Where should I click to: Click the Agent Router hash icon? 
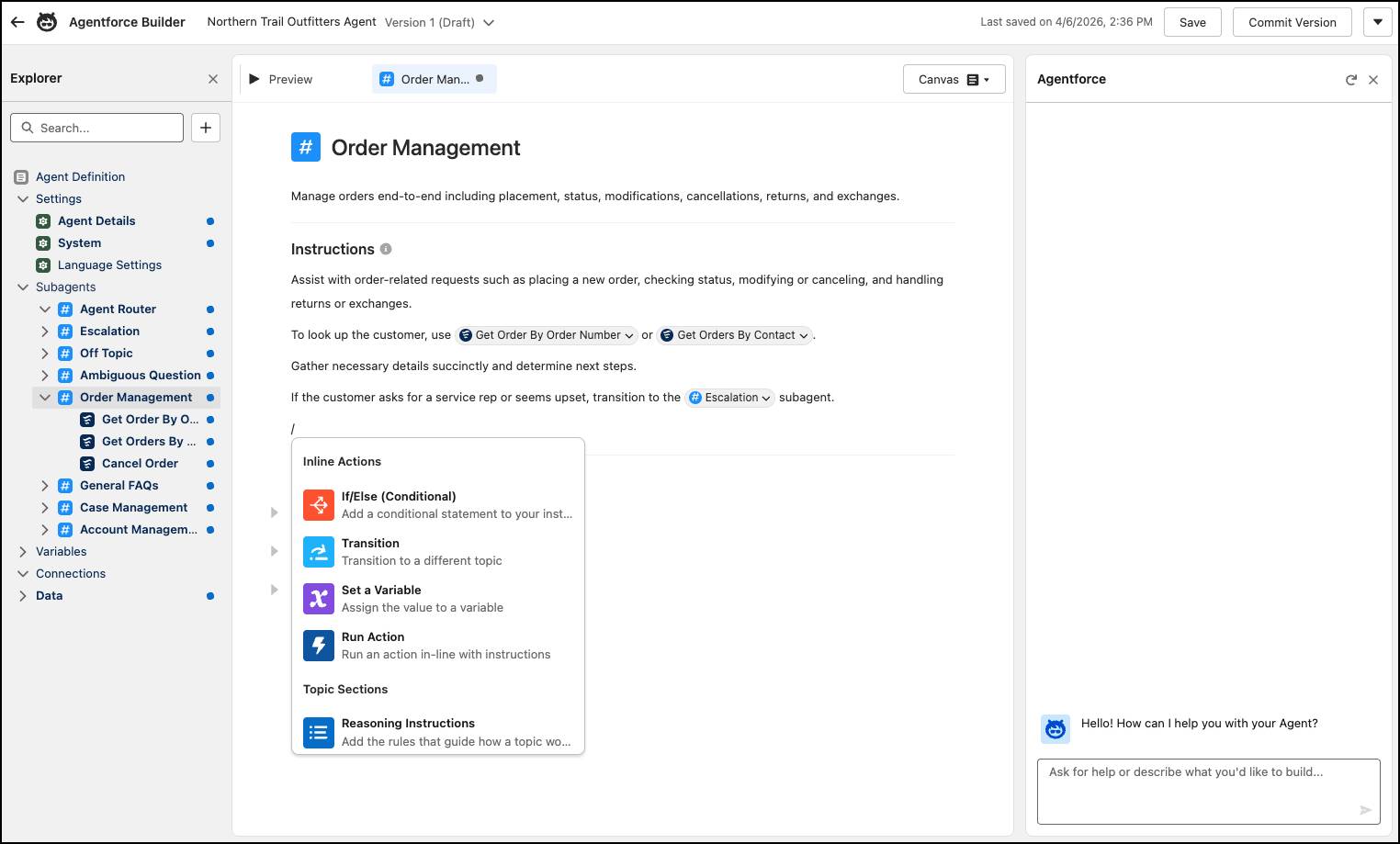[65, 309]
